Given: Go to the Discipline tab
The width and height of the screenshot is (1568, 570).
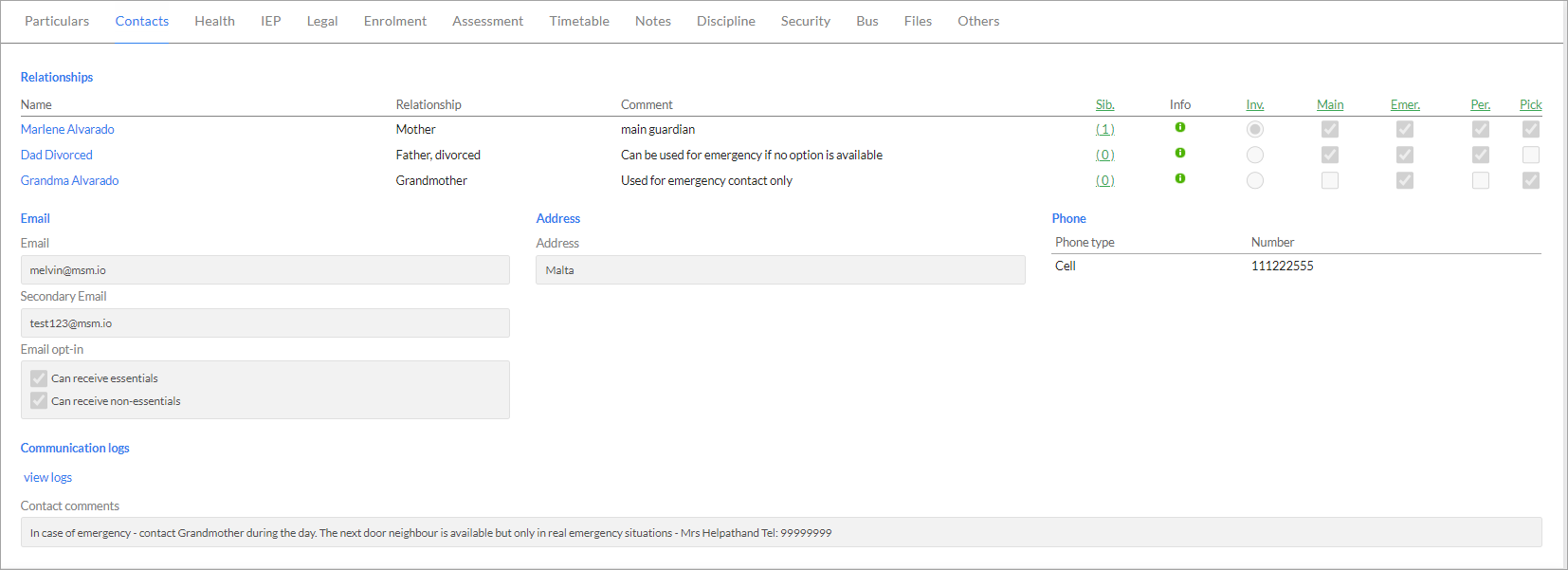Looking at the screenshot, I should [x=726, y=21].
